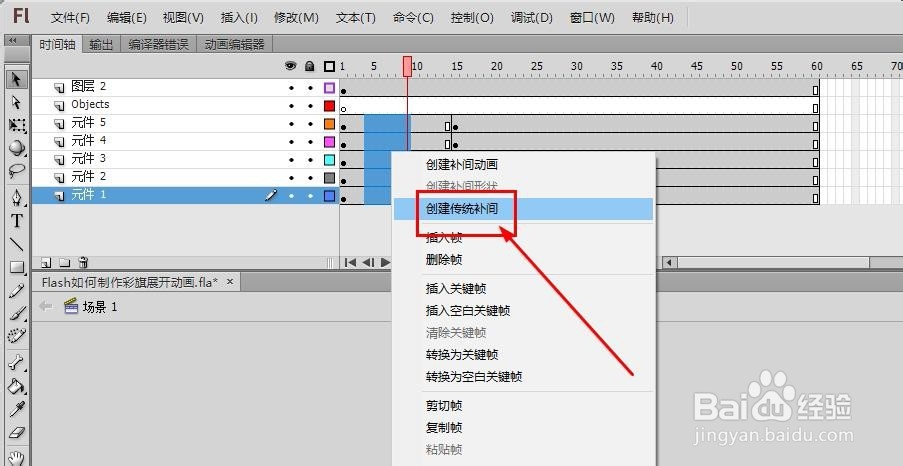The image size is (903, 466).
Task: Toggle visibility of 元件 3 layer
Action: (291, 160)
